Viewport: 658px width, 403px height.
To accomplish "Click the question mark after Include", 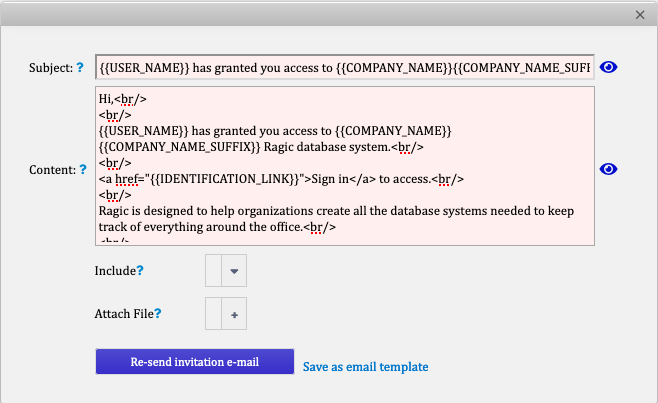I will (x=140, y=270).
